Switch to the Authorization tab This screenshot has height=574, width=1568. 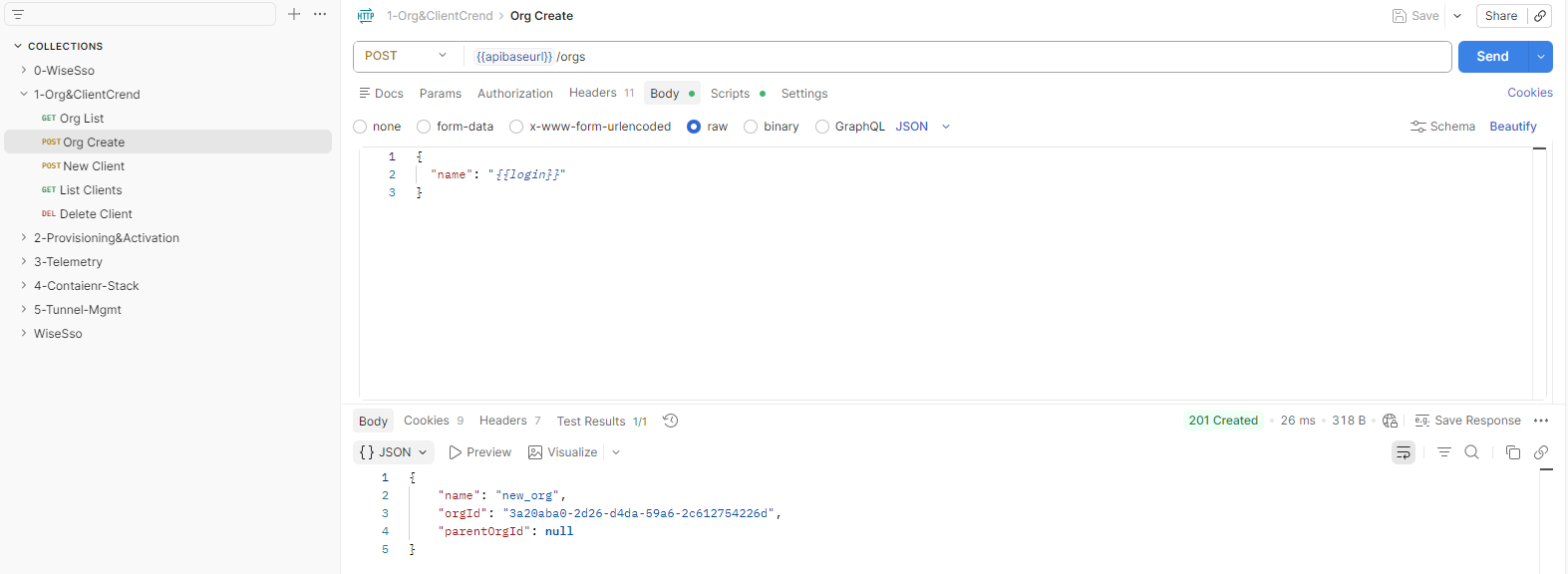[x=515, y=94]
